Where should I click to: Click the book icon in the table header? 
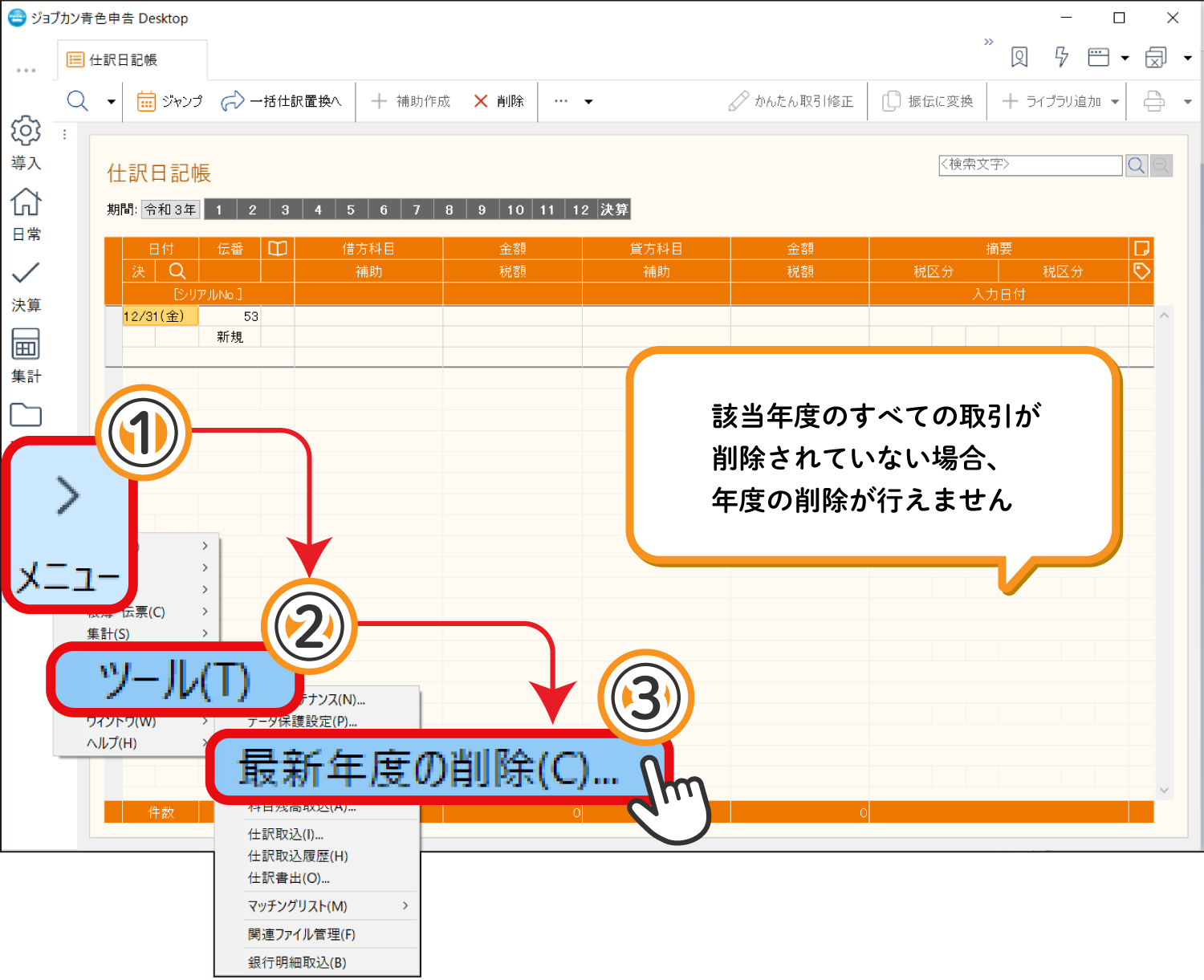pos(278,248)
